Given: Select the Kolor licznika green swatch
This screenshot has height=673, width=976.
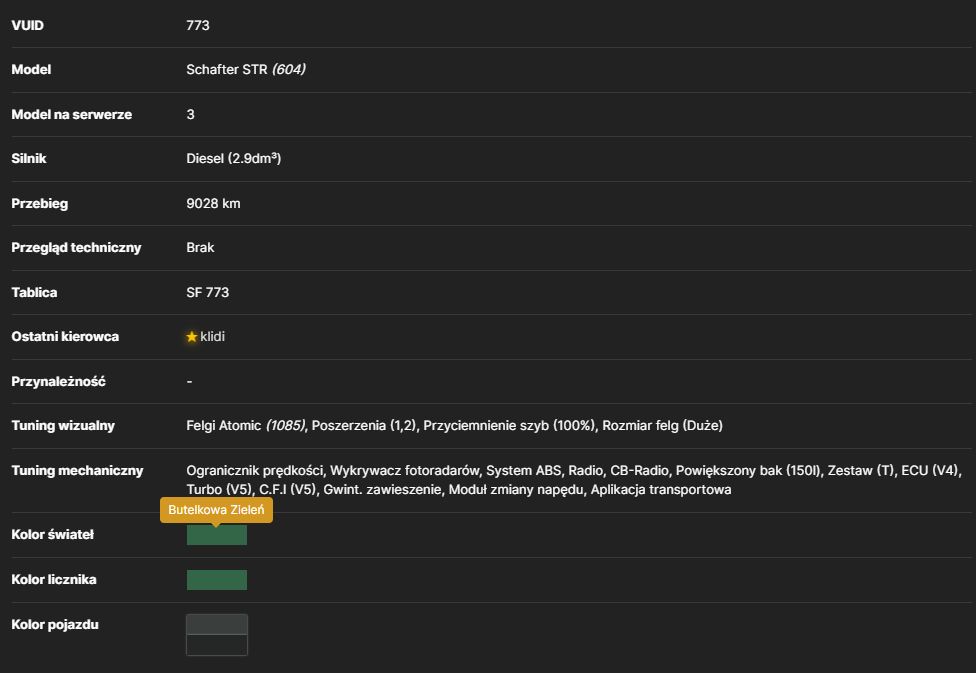Looking at the screenshot, I should 217,580.
